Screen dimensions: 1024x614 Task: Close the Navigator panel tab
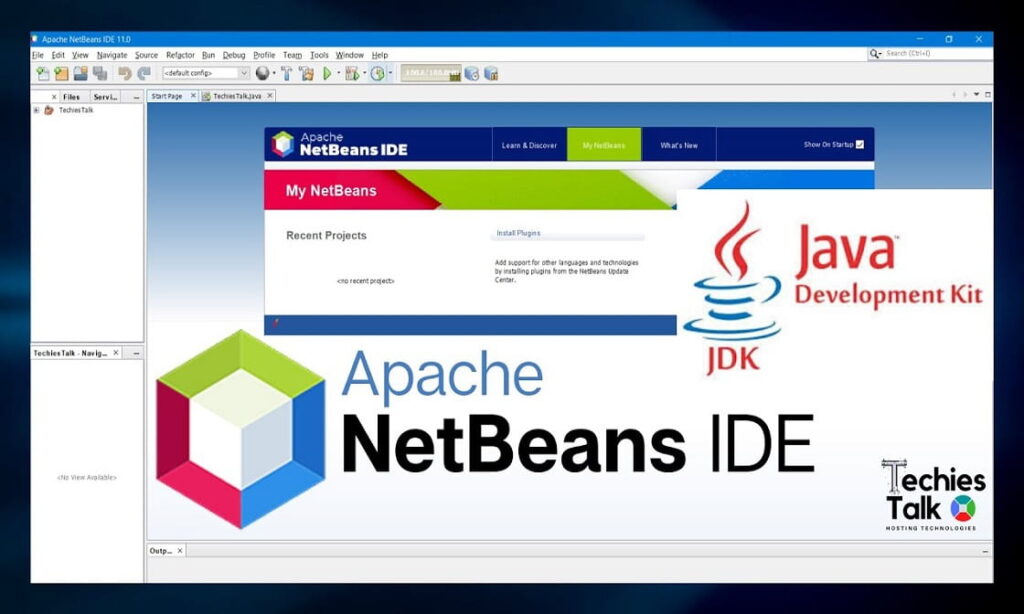tap(116, 353)
